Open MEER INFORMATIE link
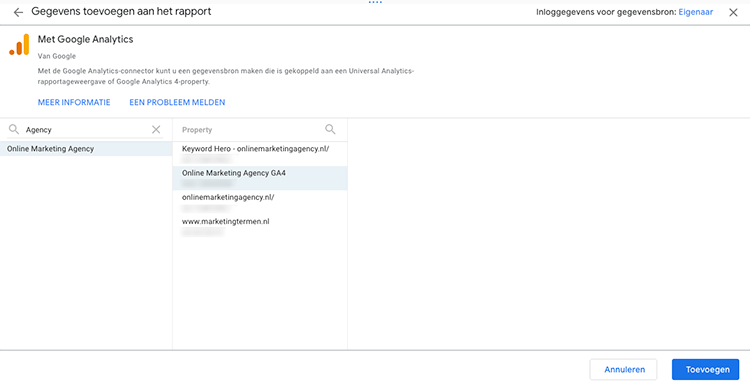 click(74, 102)
